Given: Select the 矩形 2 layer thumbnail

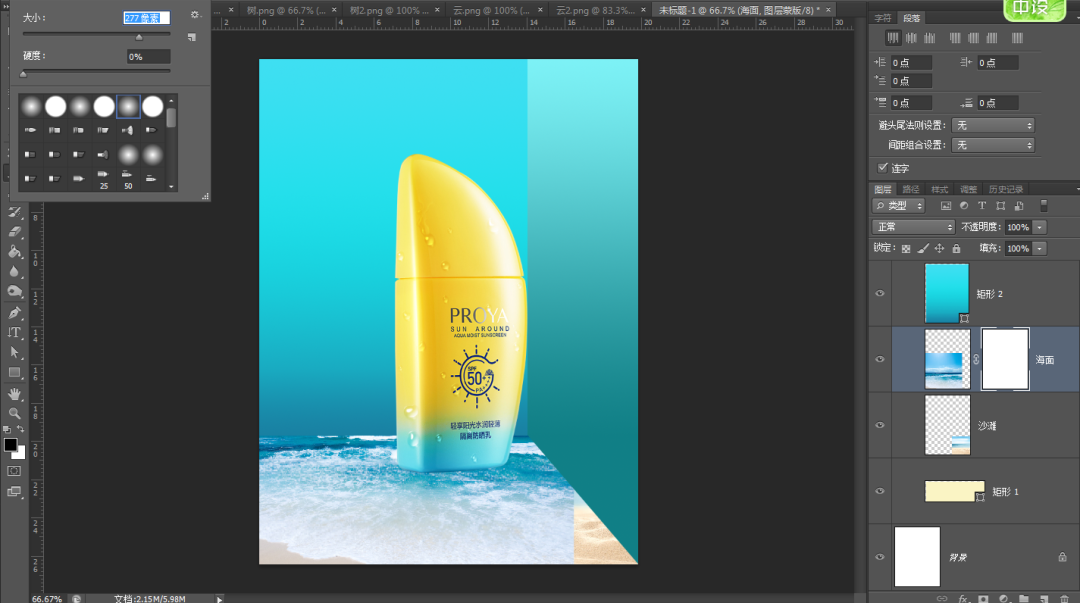Looking at the screenshot, I should [947, 294].
